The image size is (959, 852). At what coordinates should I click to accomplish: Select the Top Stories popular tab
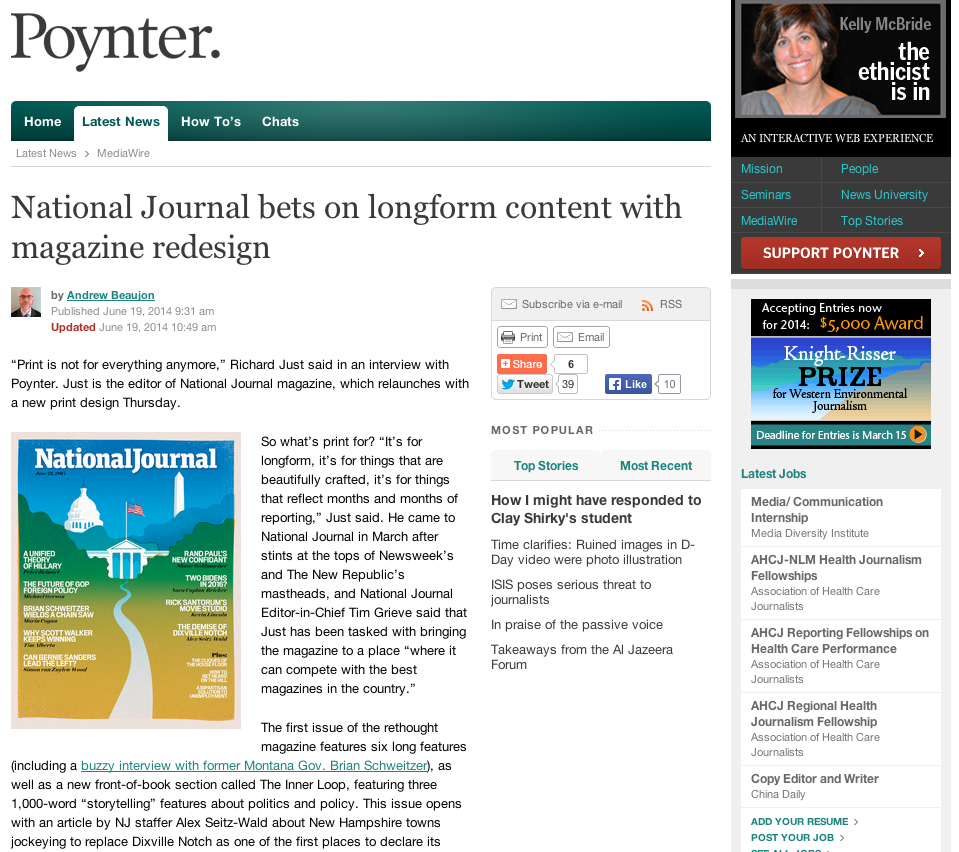pos(546,466)
